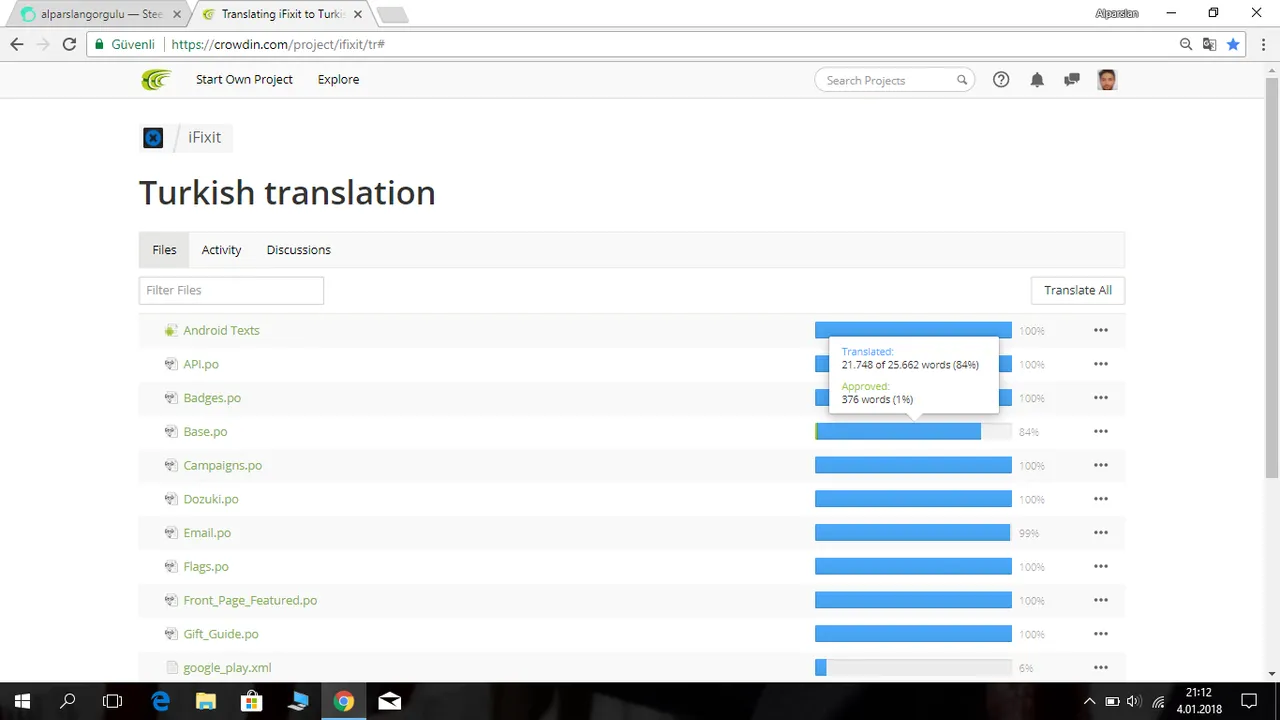This screenshot has height=720, width=1280.
Task: Bookmark page with the star icon
Action: 1233,44
